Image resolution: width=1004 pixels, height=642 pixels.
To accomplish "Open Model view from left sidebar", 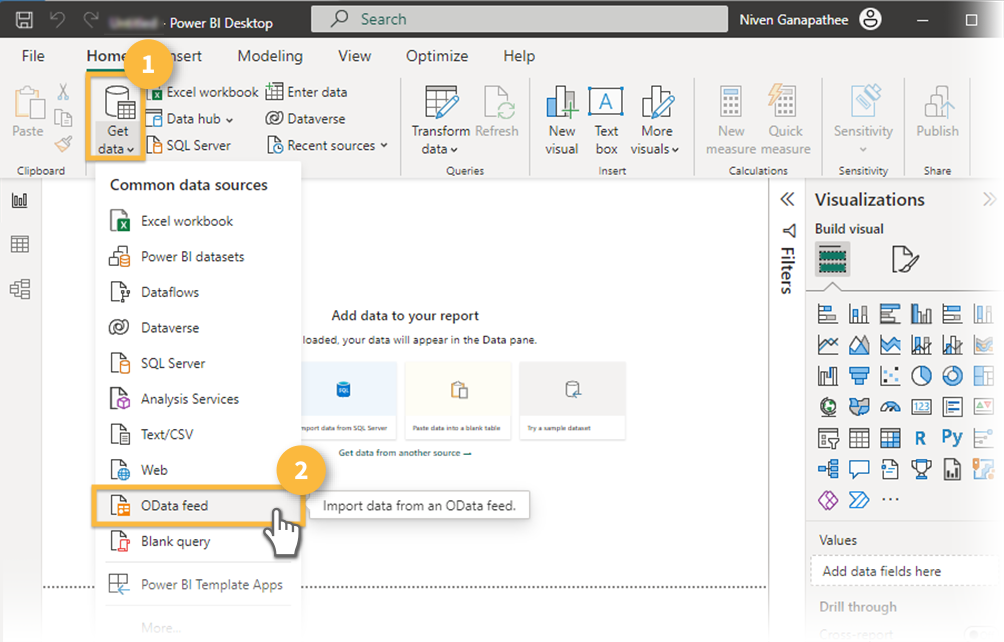I will [20, 289].
